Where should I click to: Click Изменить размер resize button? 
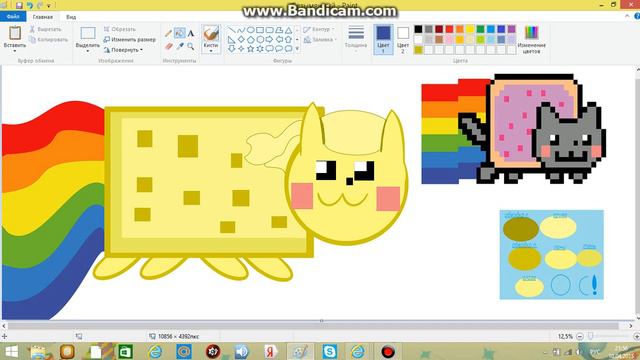(130, 40)
